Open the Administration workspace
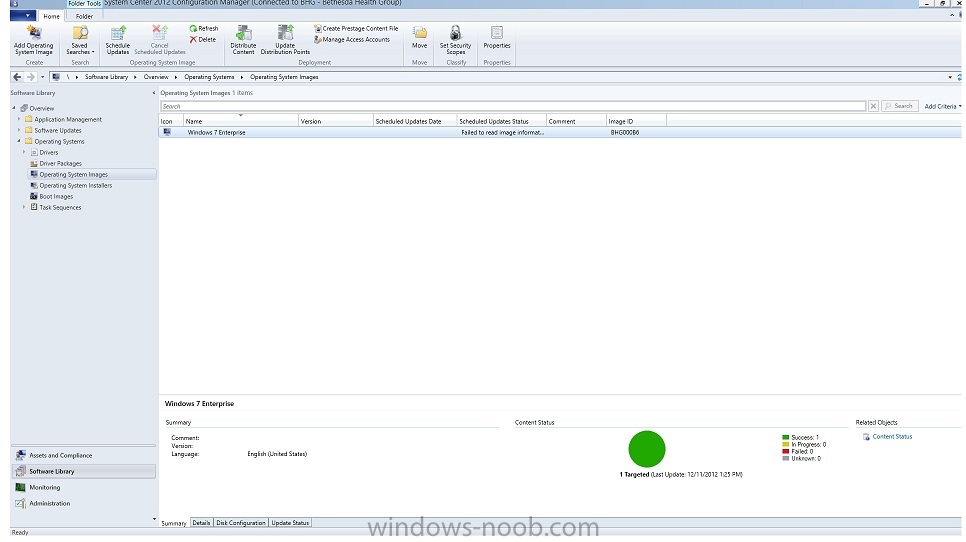The image size is (966, 542). (x=83, y=503)
